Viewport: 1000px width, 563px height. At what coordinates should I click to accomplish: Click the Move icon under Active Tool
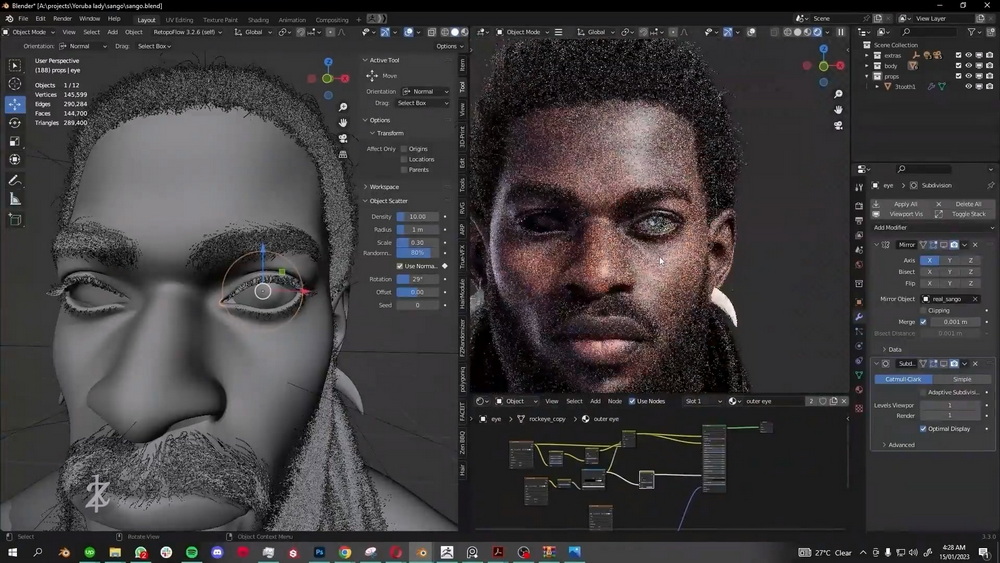pos(372,76)
